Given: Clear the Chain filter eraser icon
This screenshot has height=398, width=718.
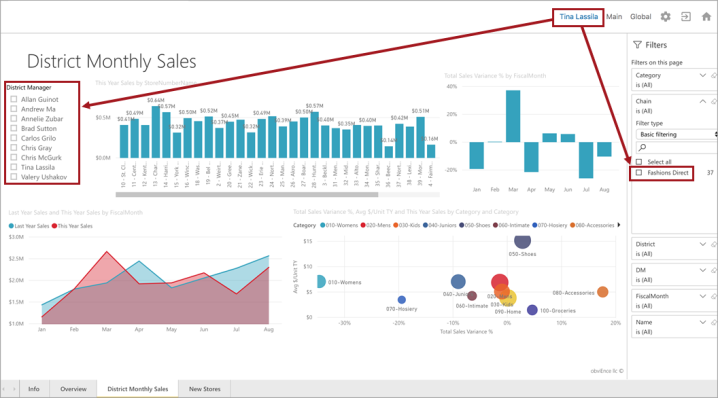Looking at the screenshot, I should pos(714,102).
